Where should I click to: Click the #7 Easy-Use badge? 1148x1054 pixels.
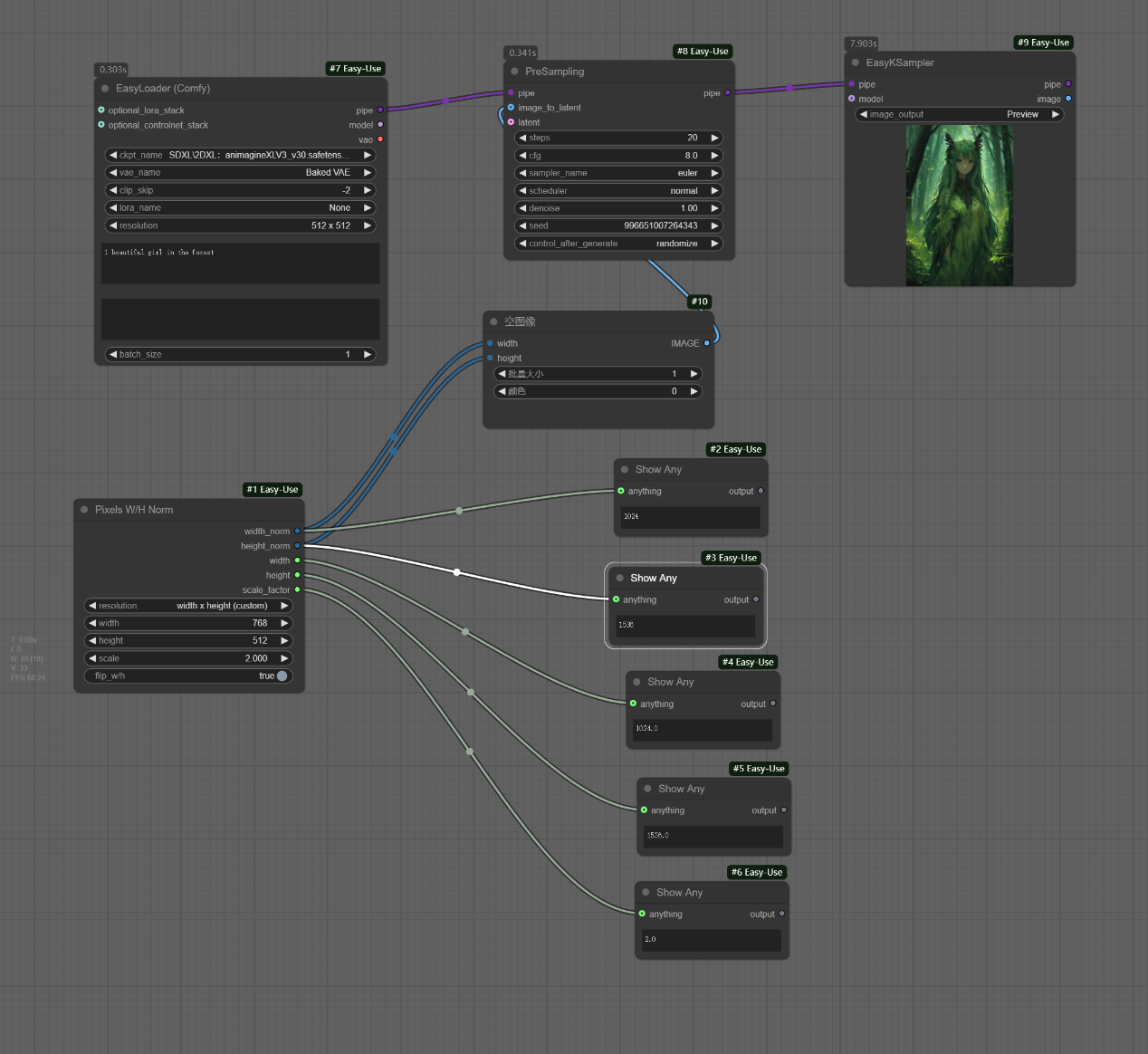(355, 69)
